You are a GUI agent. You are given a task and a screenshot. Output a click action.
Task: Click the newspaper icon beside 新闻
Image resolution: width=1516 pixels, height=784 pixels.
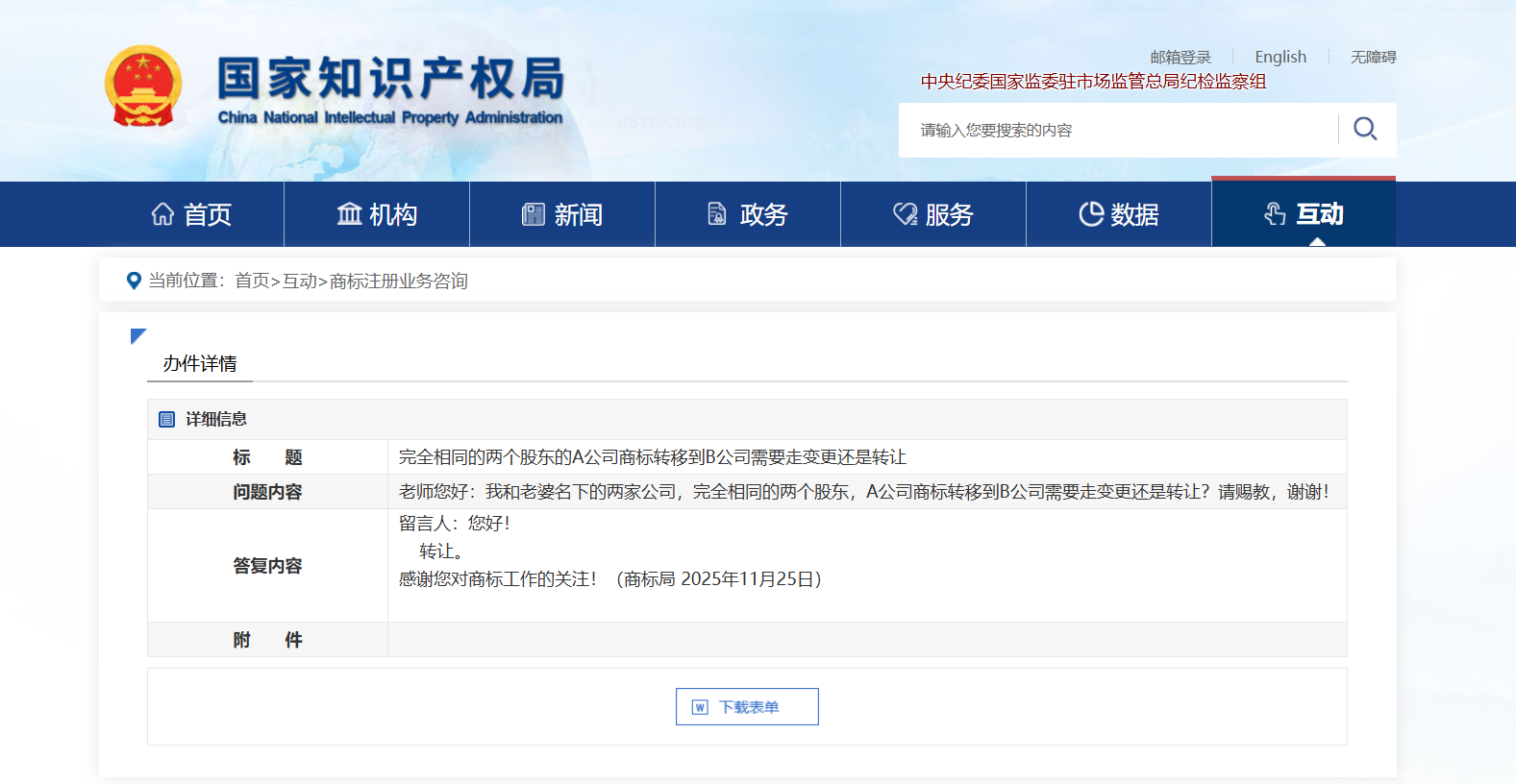(x=533, y=214)
